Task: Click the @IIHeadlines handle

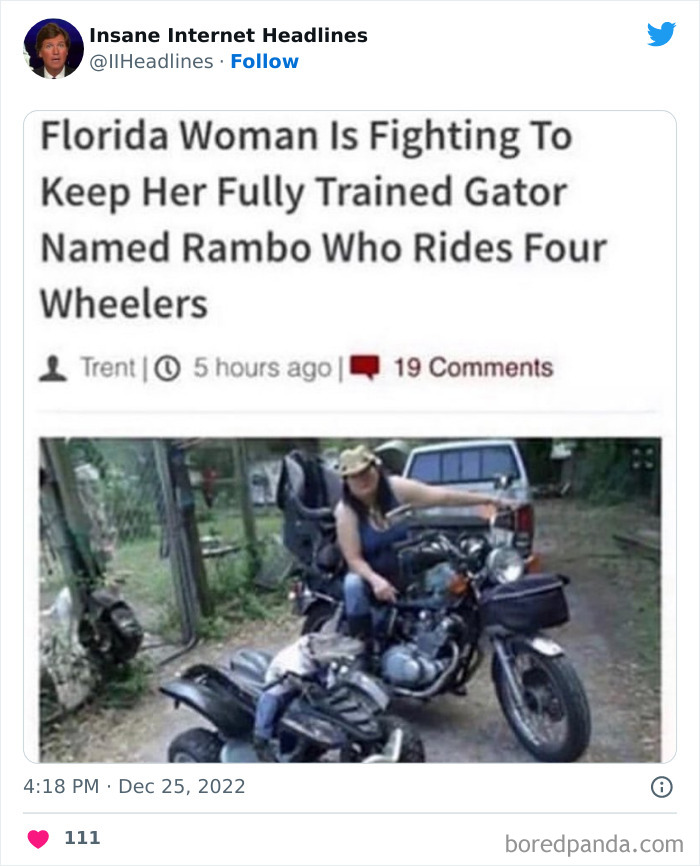Action: (151, 61)
